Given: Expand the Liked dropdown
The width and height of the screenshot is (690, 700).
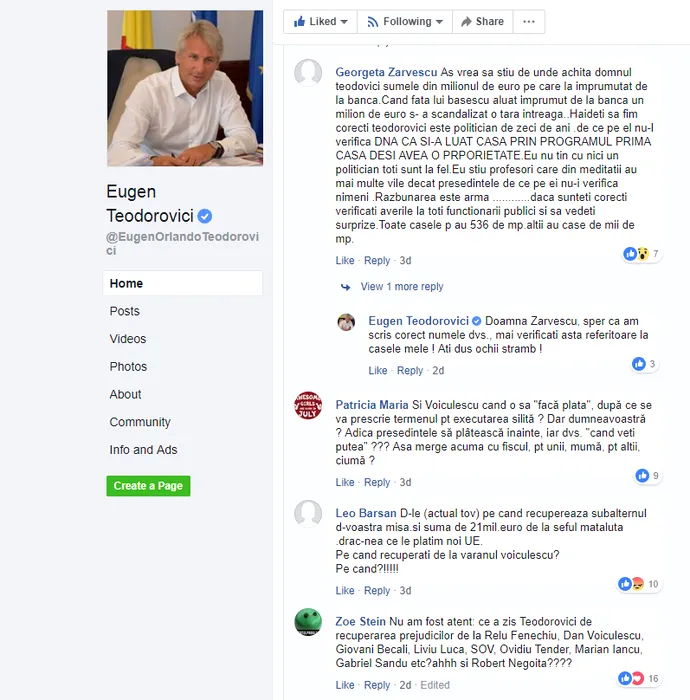Looking at the screenshot, I should click(320, 21).
